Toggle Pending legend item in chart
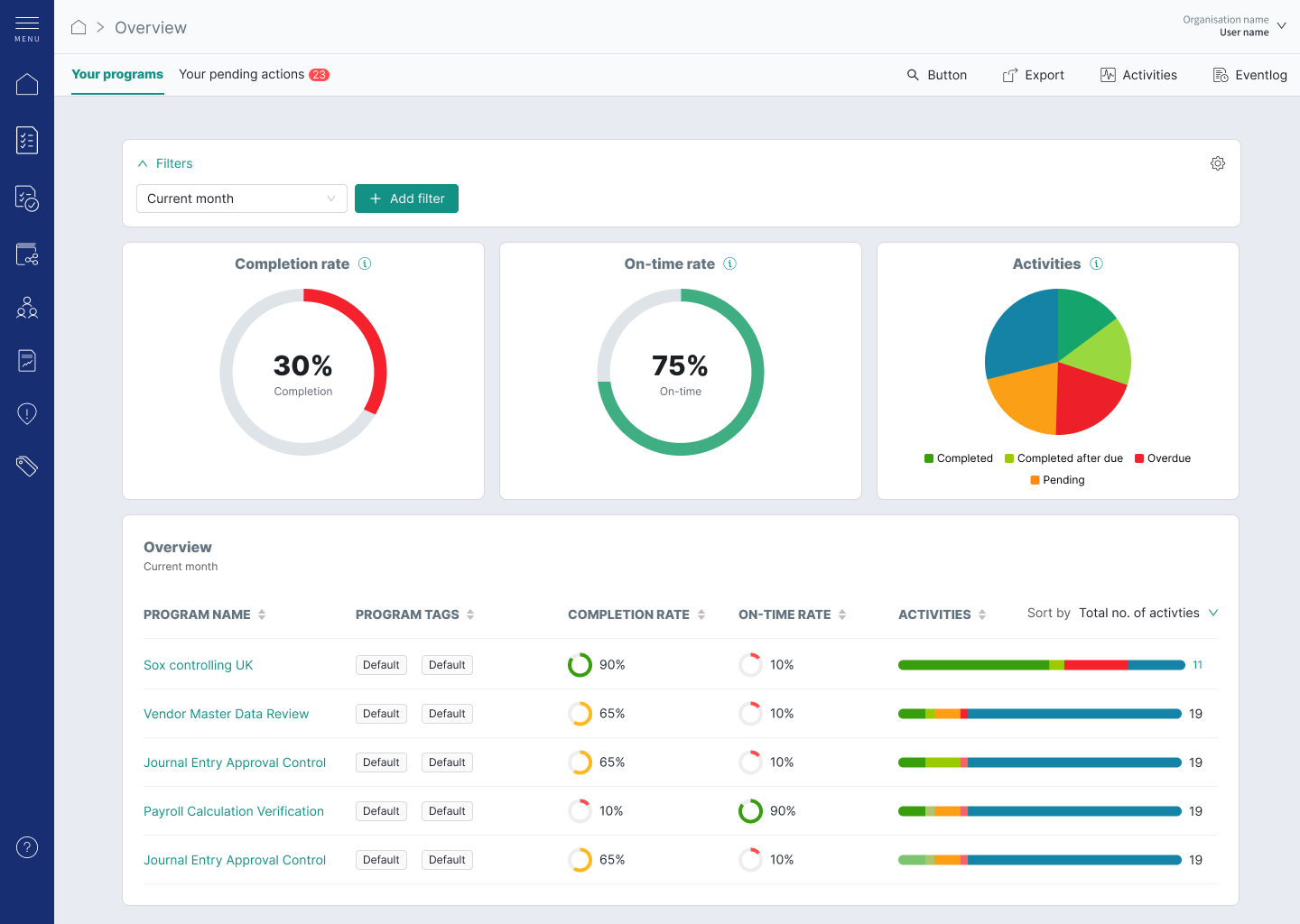1300x924 pixels. 1057,480
